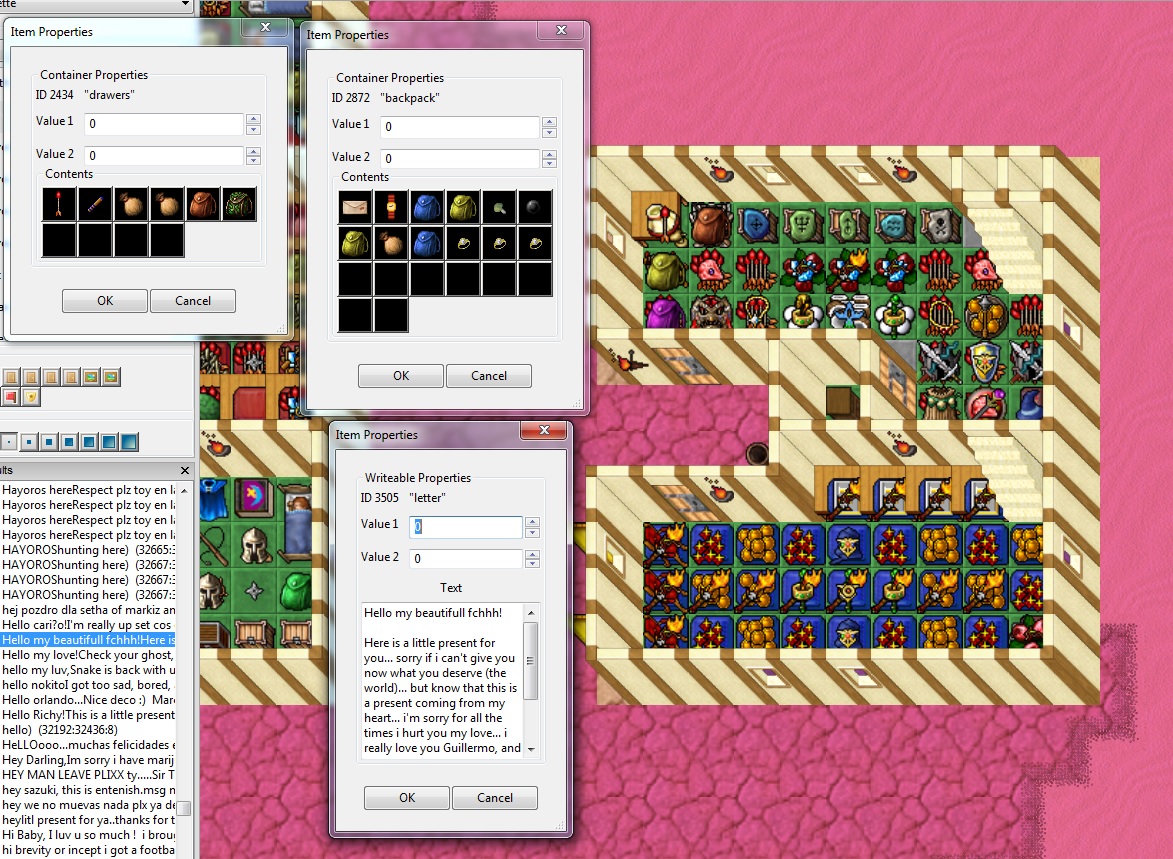Click the results list scrollbar thumb
Viewport: 1173px width, 859px height.
183,808
